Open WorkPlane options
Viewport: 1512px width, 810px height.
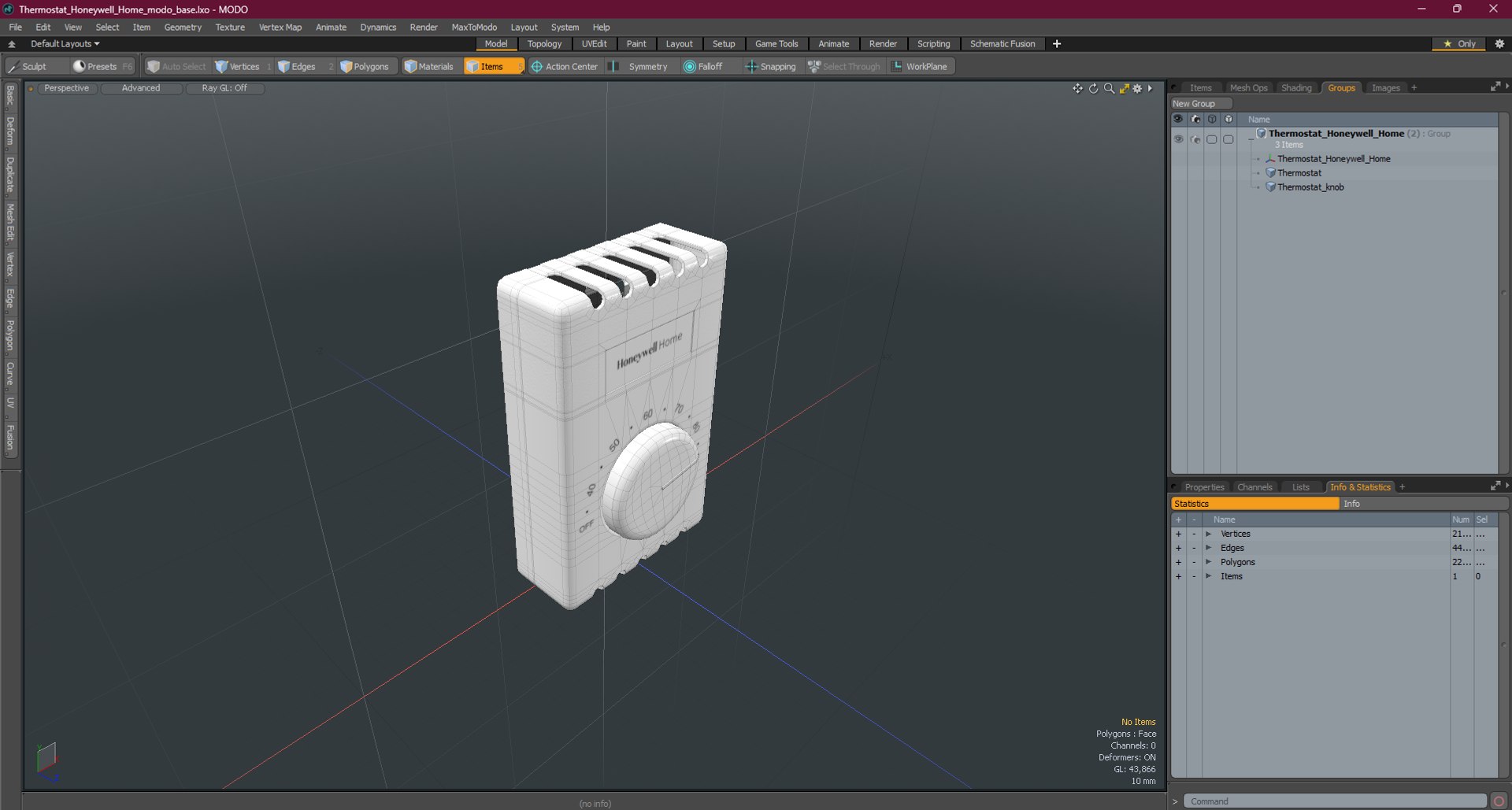click(x=920, y=67)
